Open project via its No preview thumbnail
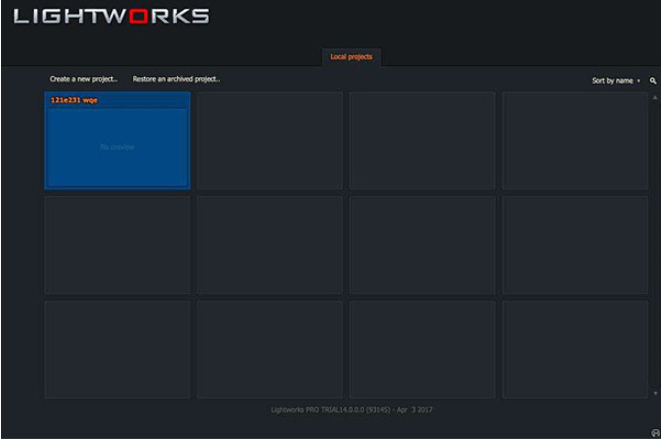Viewport: 662px width, 439px height. tap(117, 147)
